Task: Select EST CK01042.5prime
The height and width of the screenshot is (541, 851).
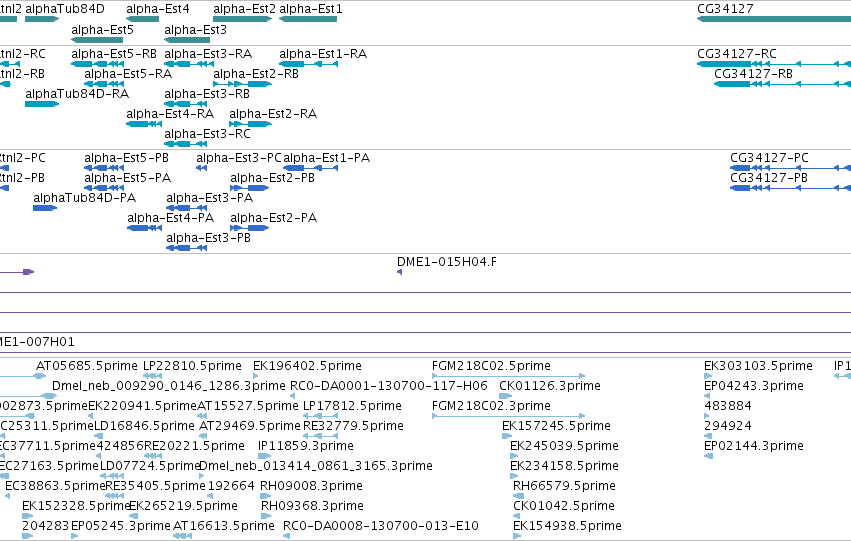Action: [517, 516]
